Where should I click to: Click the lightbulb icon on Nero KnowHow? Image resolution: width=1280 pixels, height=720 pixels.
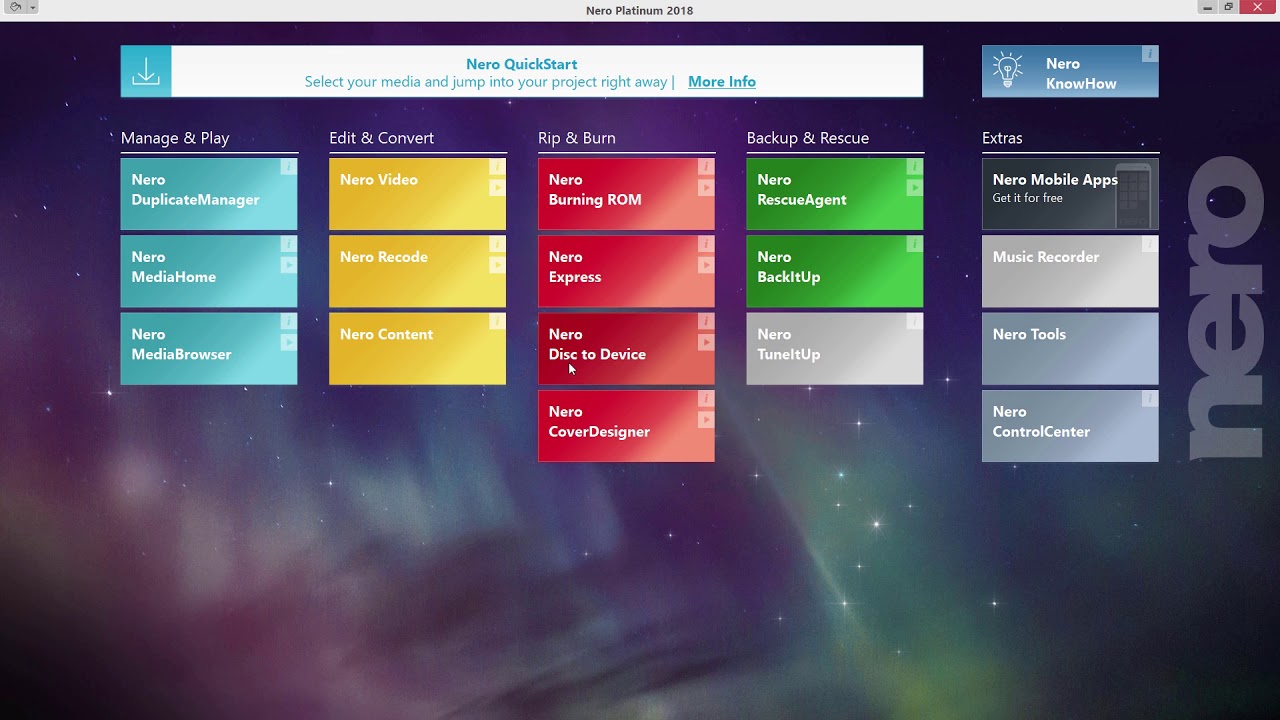point(1007,70)
